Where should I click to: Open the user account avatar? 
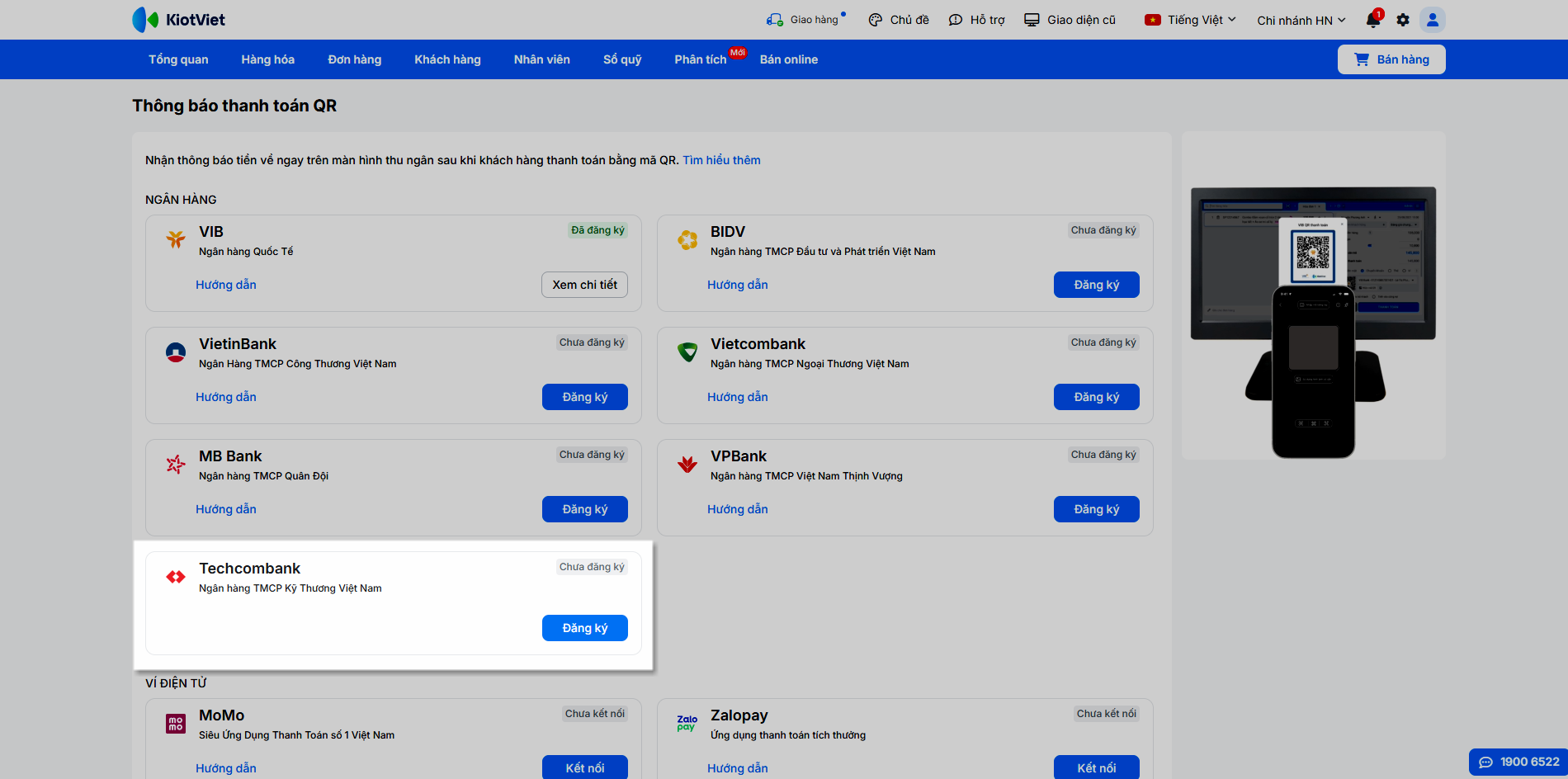tap(1433, 20)
